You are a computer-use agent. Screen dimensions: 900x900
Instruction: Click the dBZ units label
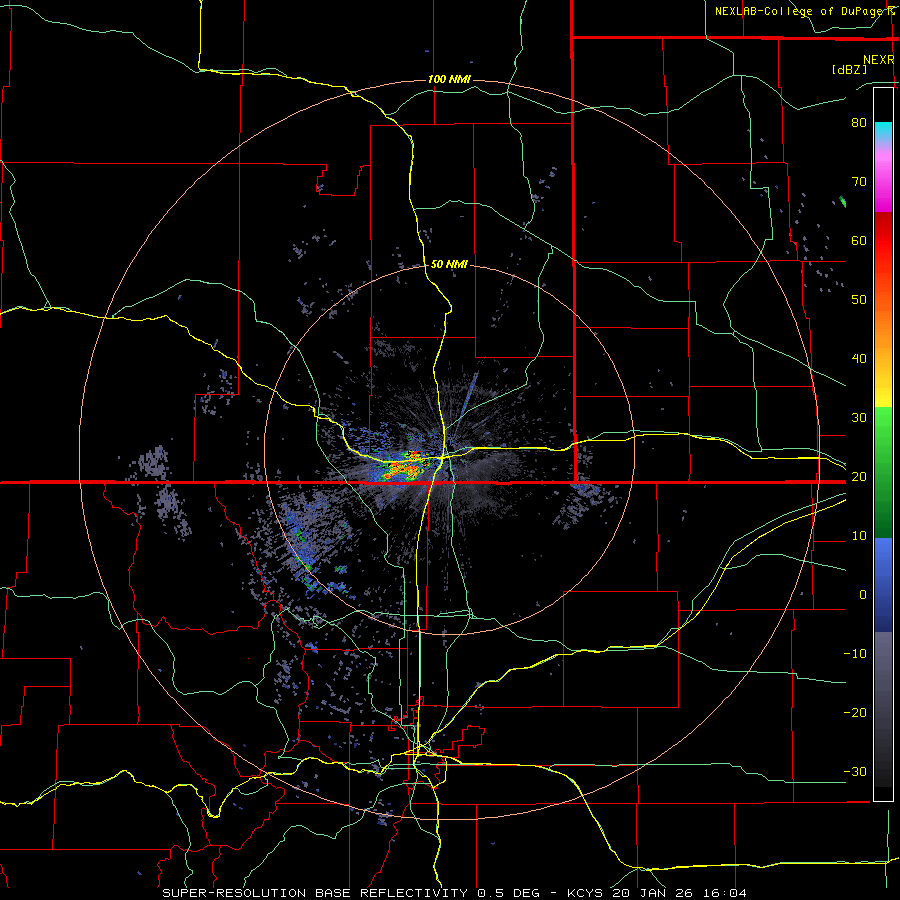click(849, 69)
